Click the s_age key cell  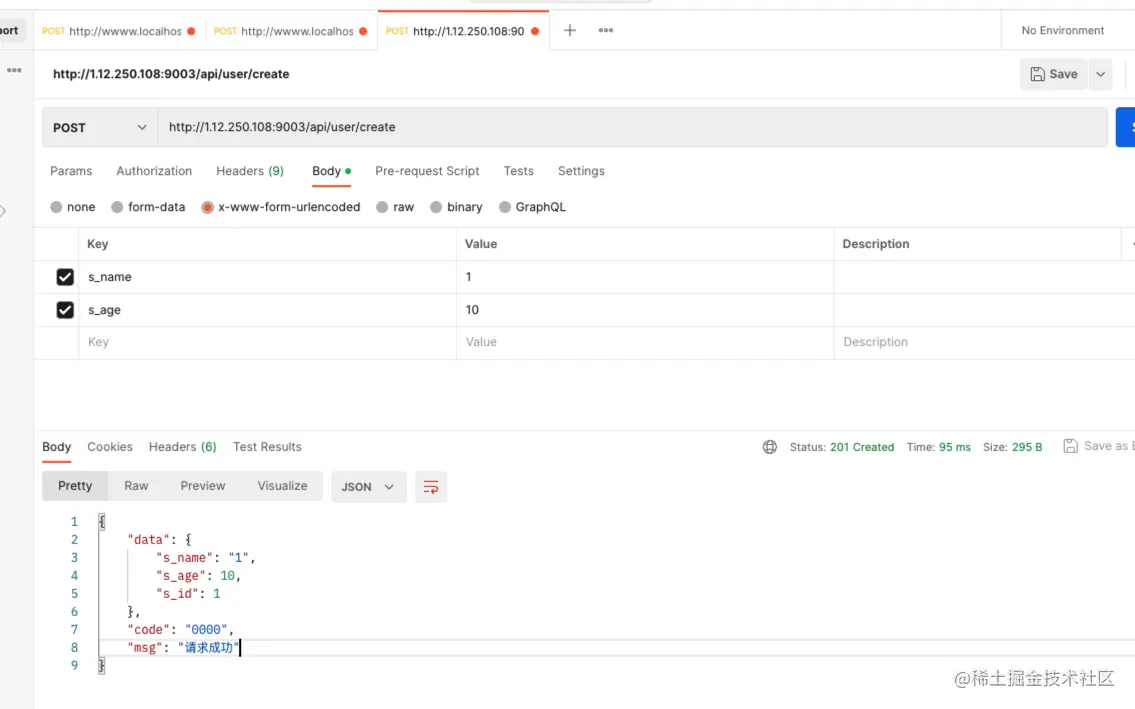(x=267, y=310)
